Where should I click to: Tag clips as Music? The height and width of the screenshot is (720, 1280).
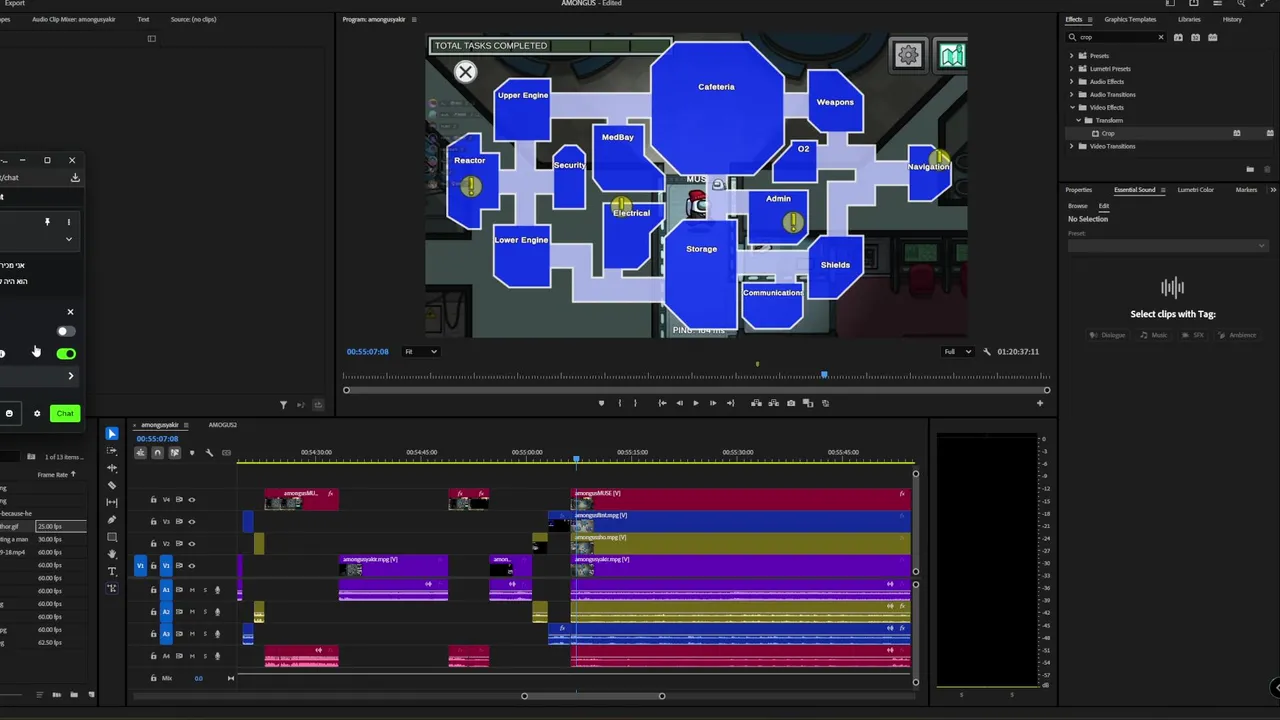(x=1154, y=335)
